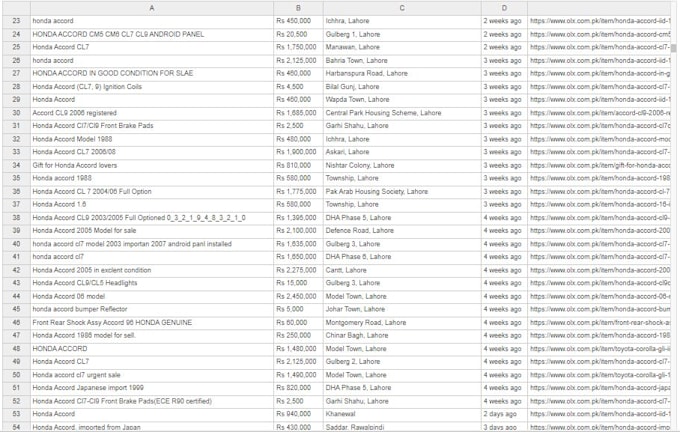680x432 pixels.
Task: Select column B header
Action: pos(298,8)
